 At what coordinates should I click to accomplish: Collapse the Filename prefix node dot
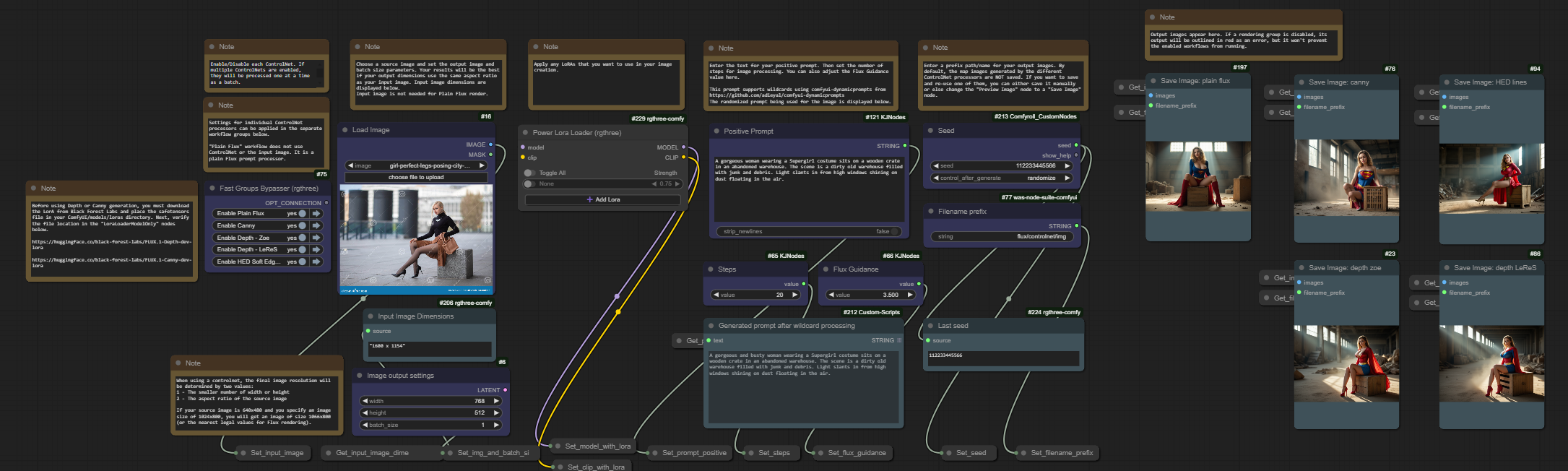click(930, 212)
